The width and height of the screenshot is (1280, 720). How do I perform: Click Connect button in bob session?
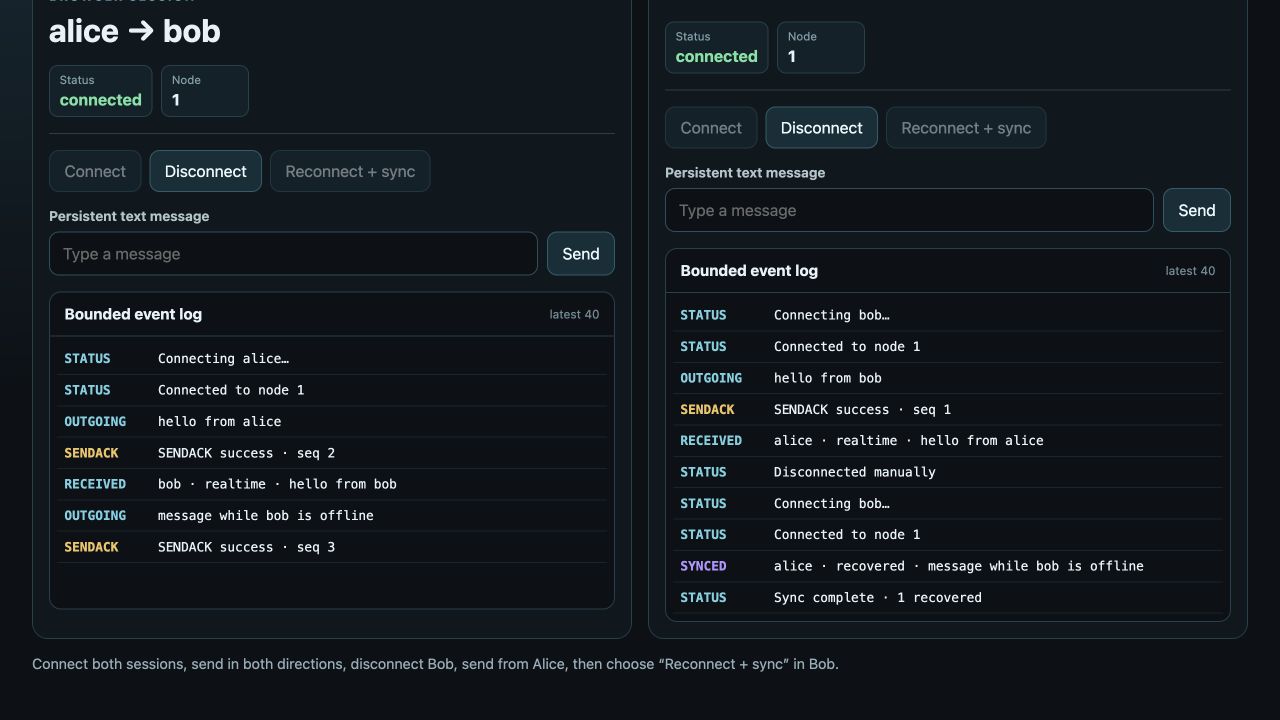[711, 128]
